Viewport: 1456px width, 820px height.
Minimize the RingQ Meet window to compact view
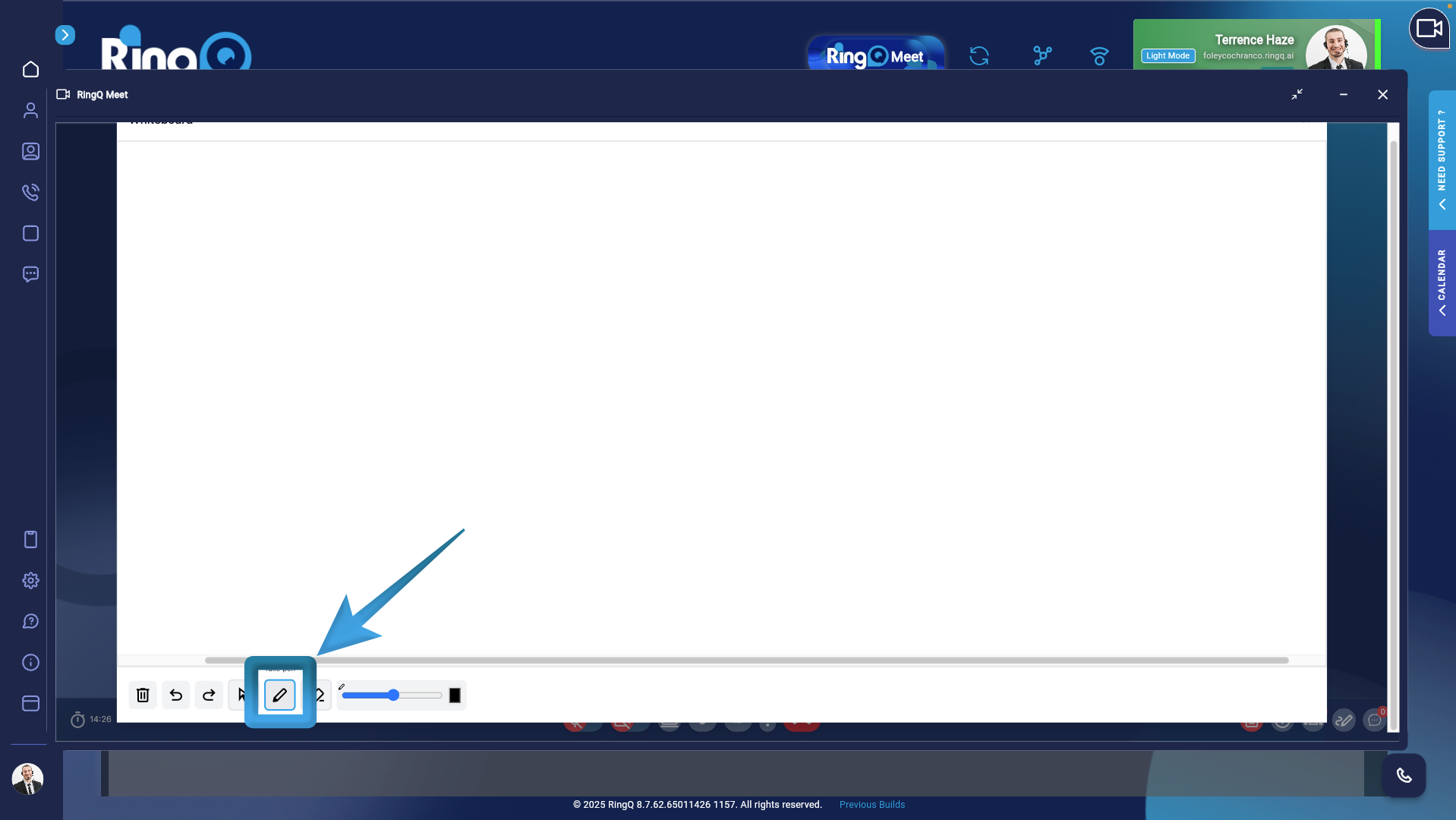click(1297, 94)
